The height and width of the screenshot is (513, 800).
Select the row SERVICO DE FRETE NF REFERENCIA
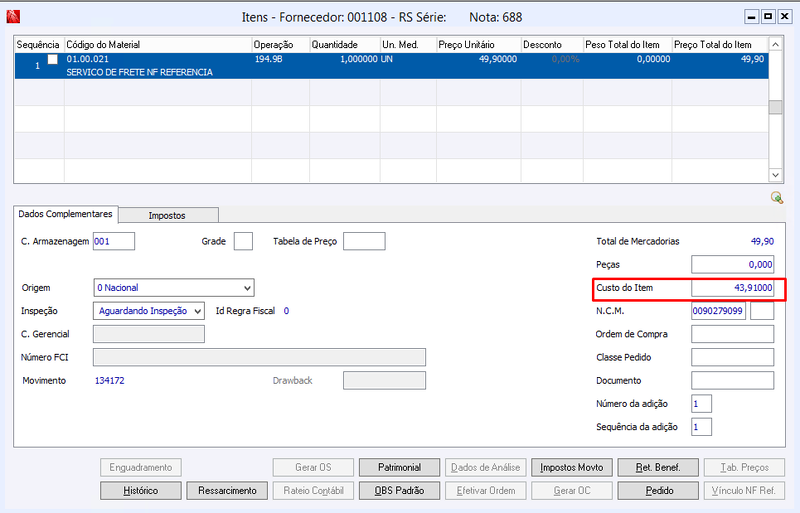point(391,66)
